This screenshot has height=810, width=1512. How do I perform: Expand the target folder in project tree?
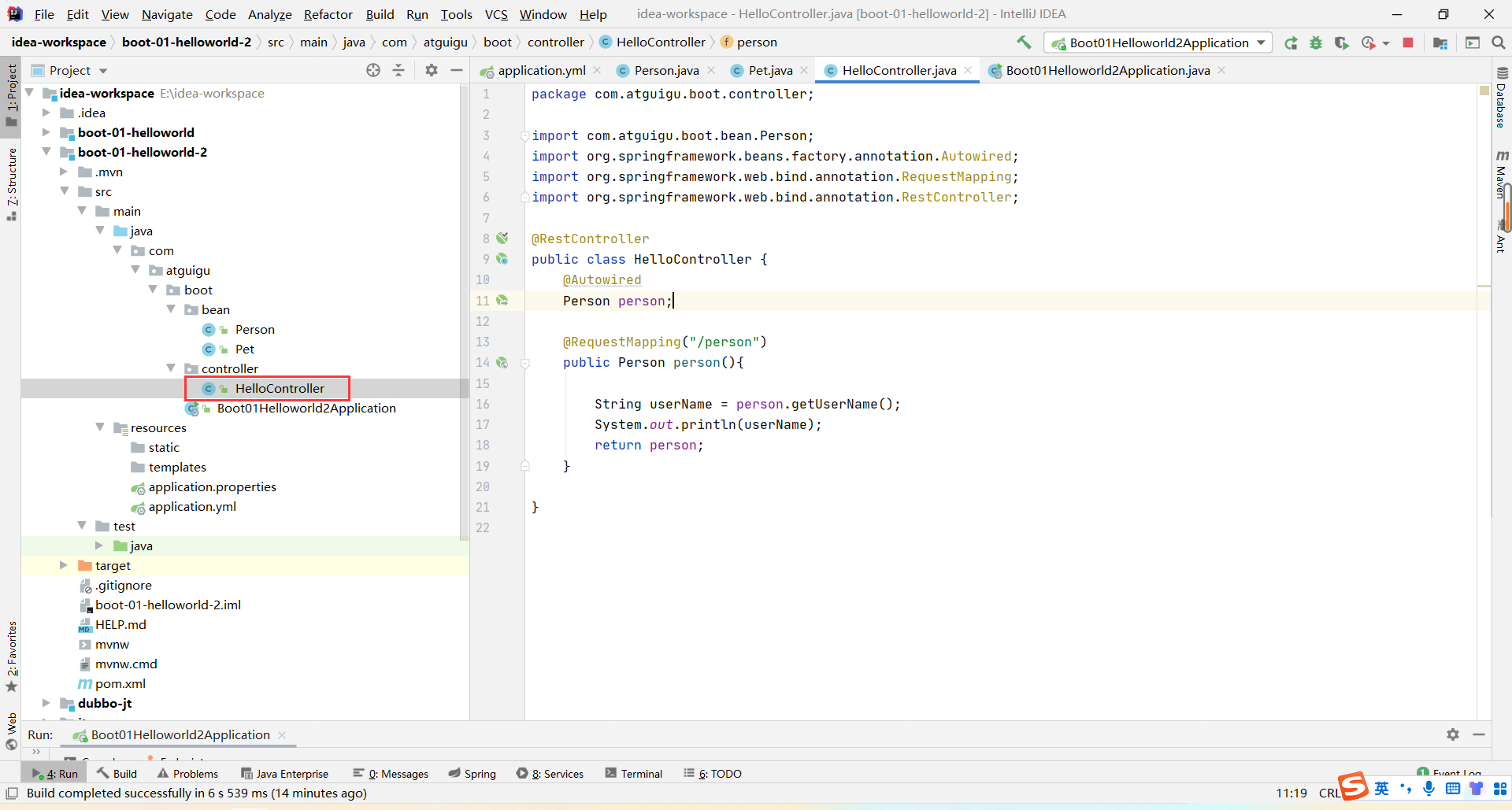coord(64,565)
